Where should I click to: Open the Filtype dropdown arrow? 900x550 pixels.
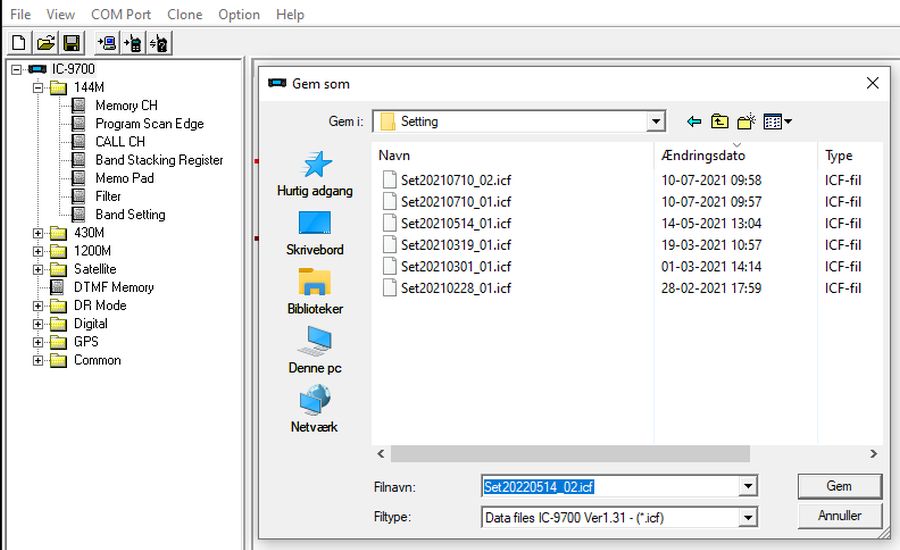[x=747, y=517]
